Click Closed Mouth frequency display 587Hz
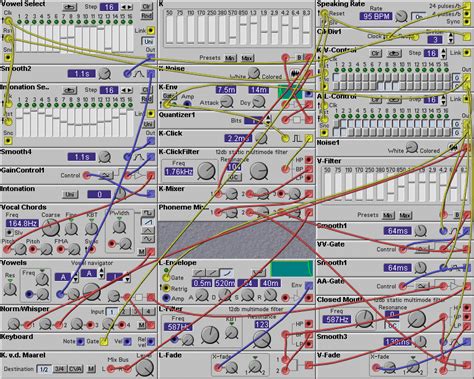 337,319
